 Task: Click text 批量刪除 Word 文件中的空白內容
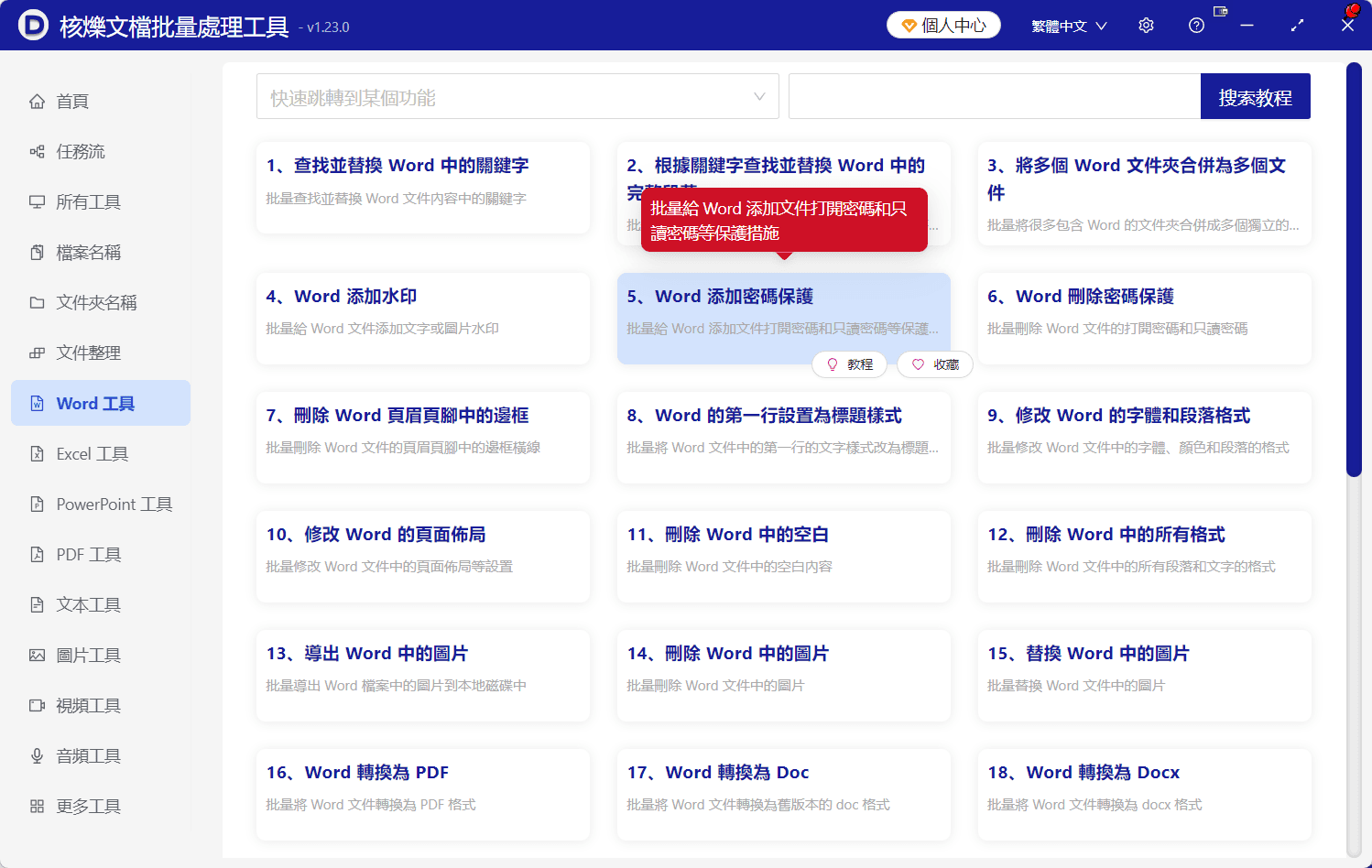pos(730,567)
